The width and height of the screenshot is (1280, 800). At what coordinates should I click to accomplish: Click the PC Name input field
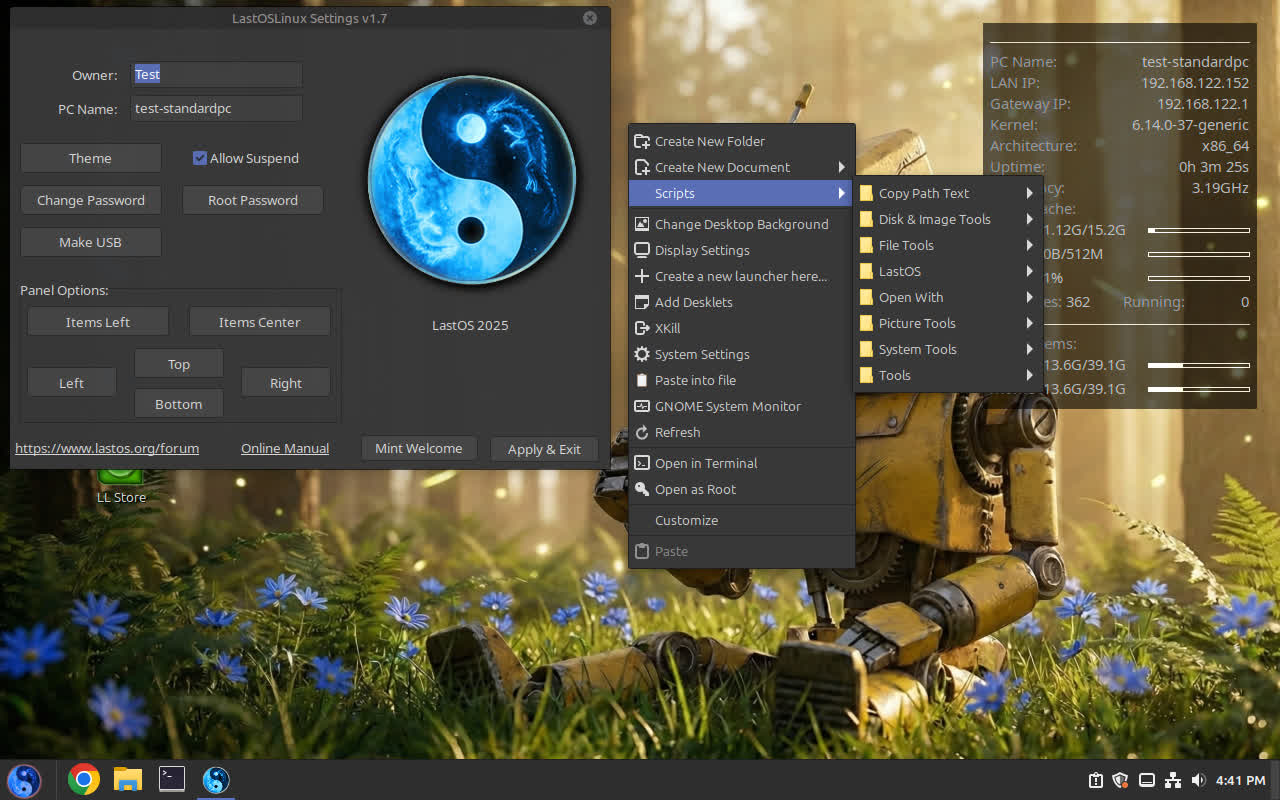[216, 108]
